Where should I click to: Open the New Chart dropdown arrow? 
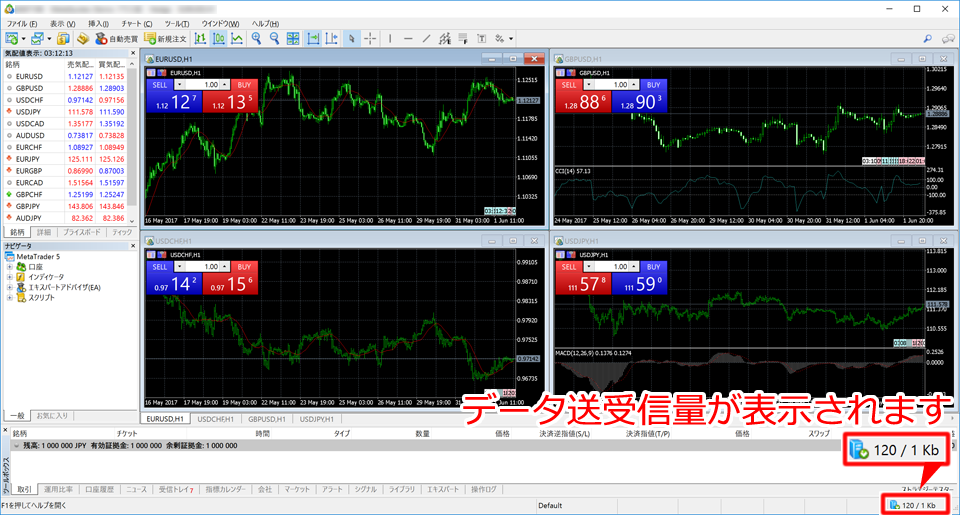point(23,39)
